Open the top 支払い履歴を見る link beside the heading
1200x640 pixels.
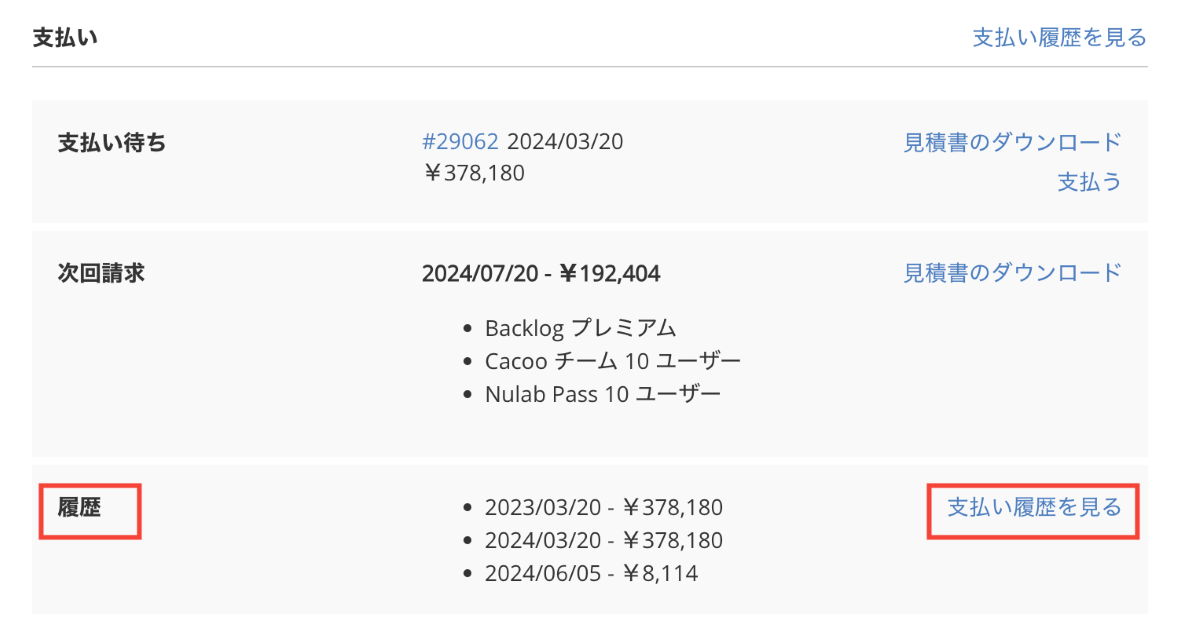[x=1059, y=38]
